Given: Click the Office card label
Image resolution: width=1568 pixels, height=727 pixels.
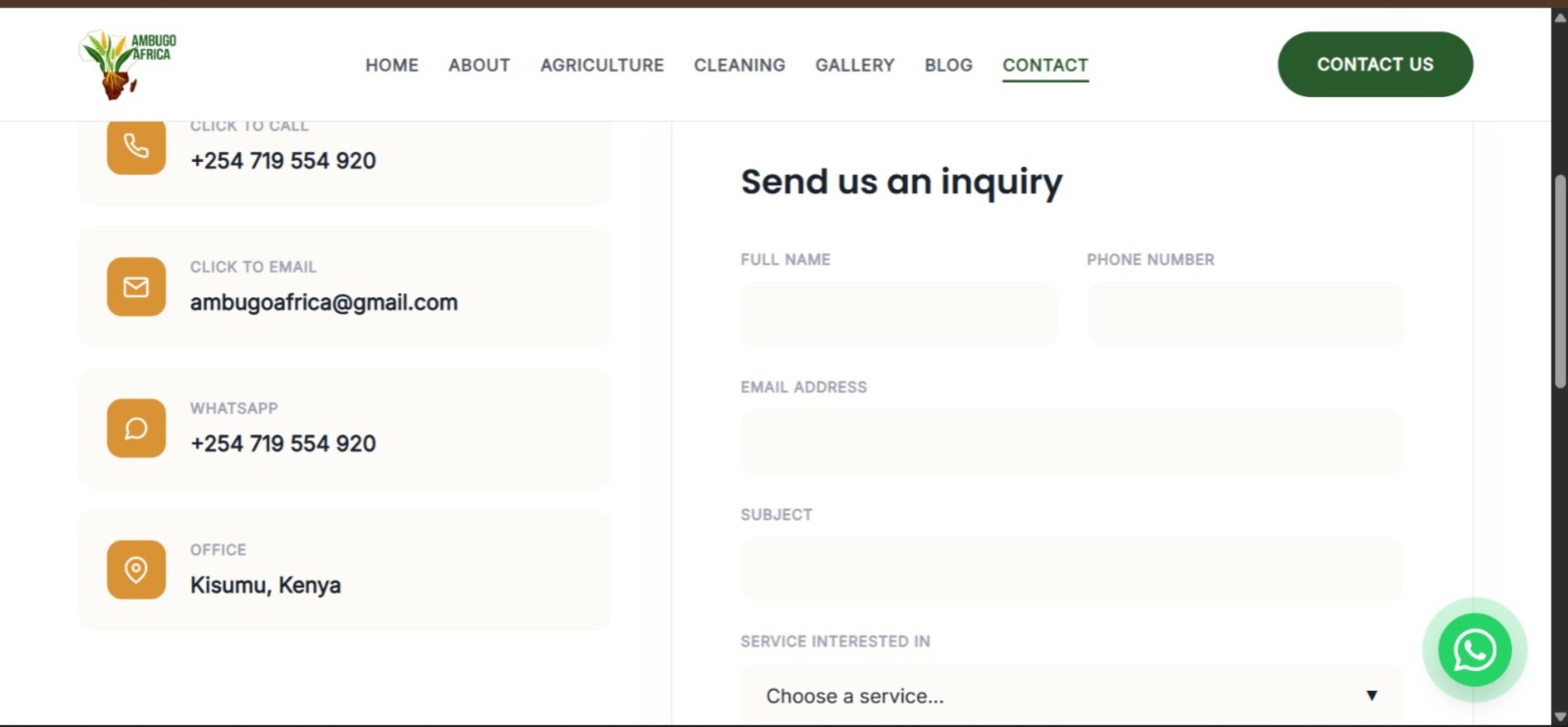Looking at the screenshot, I should click(218, 549).
